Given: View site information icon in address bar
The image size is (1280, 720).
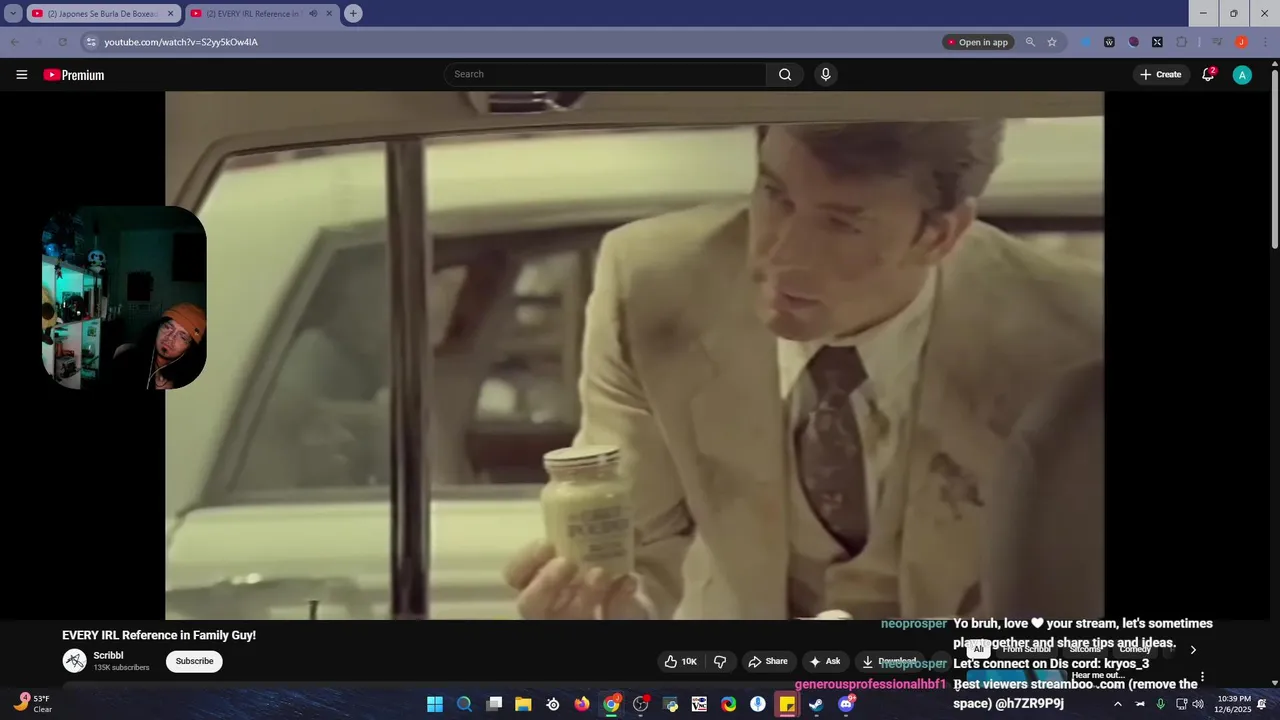Looking at the screenshot, I should coord(91,42).
